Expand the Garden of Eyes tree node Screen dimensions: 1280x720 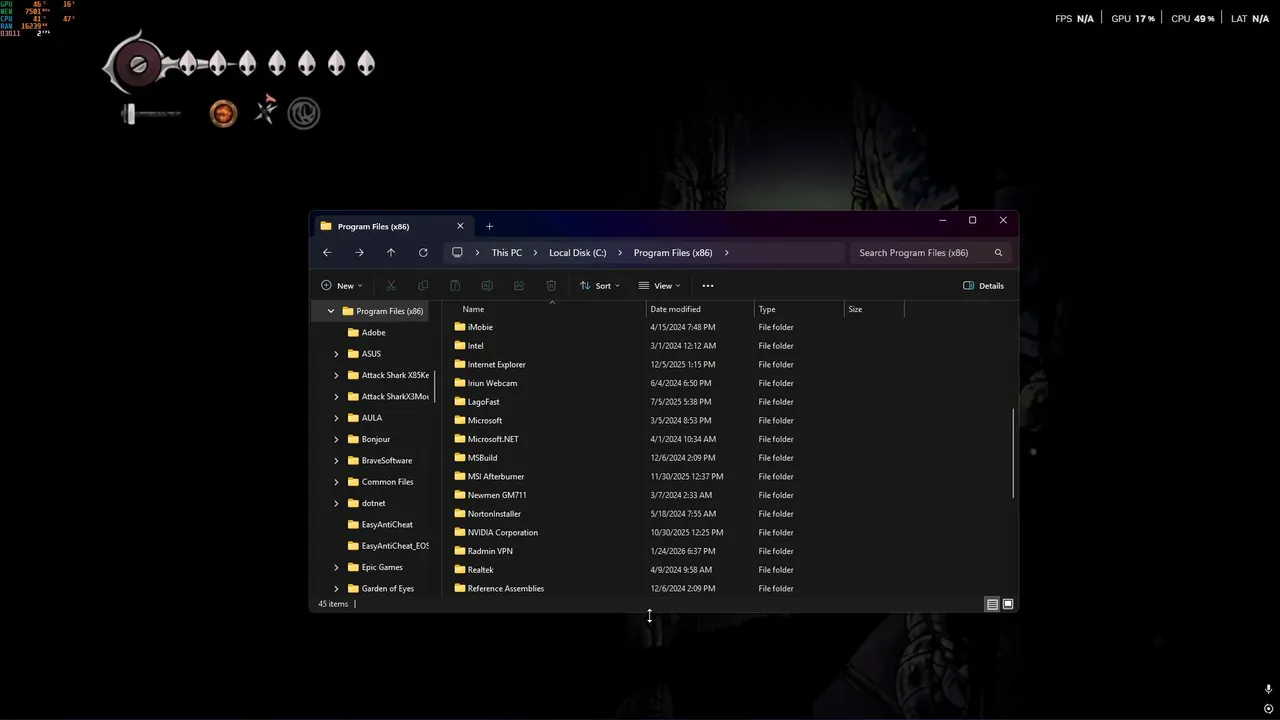[x=337, y=589]
